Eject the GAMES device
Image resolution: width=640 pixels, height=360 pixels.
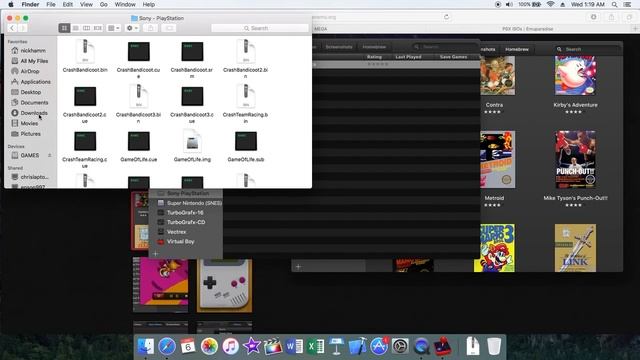coord(50,156)
